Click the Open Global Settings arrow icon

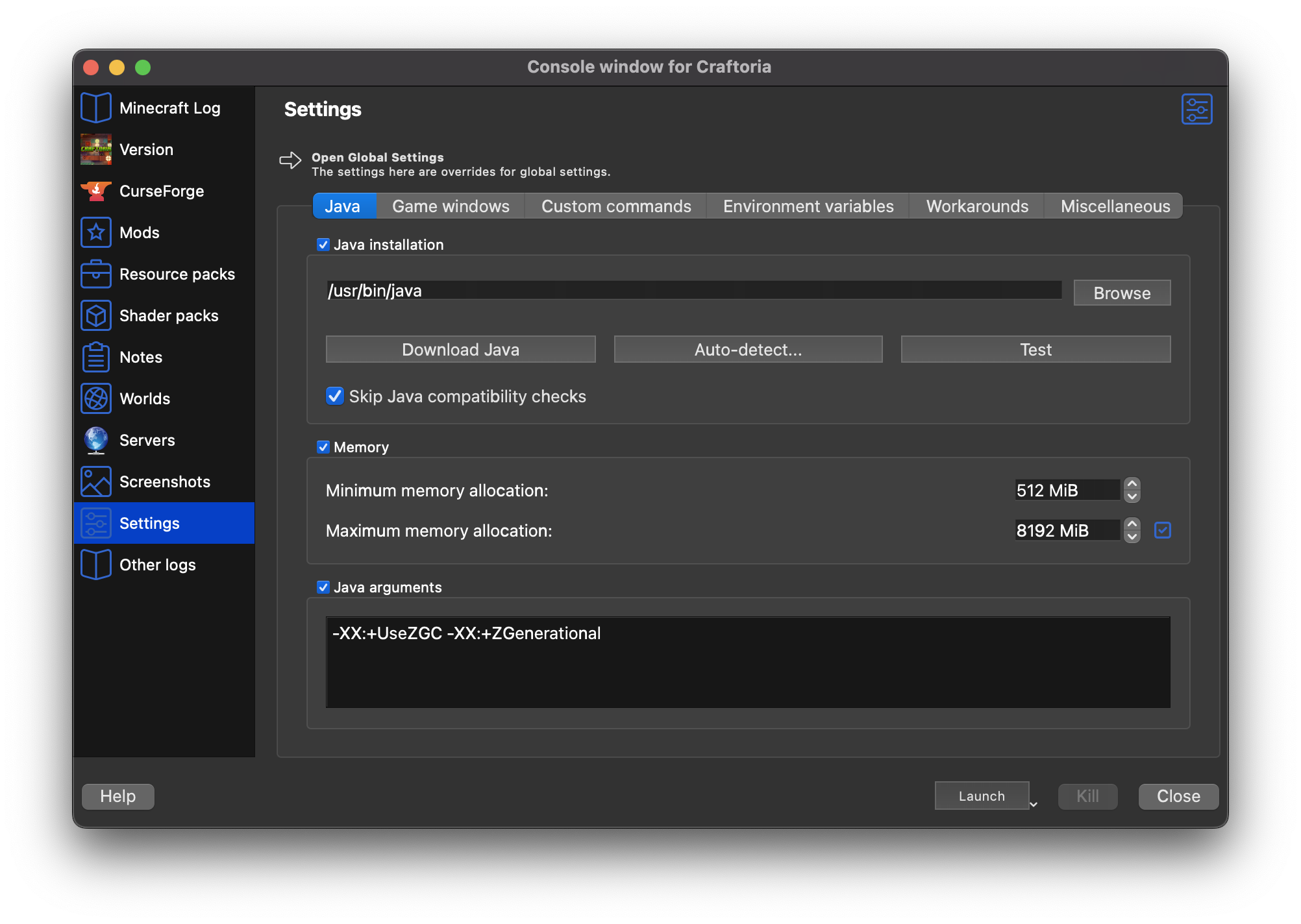(290, 160)
